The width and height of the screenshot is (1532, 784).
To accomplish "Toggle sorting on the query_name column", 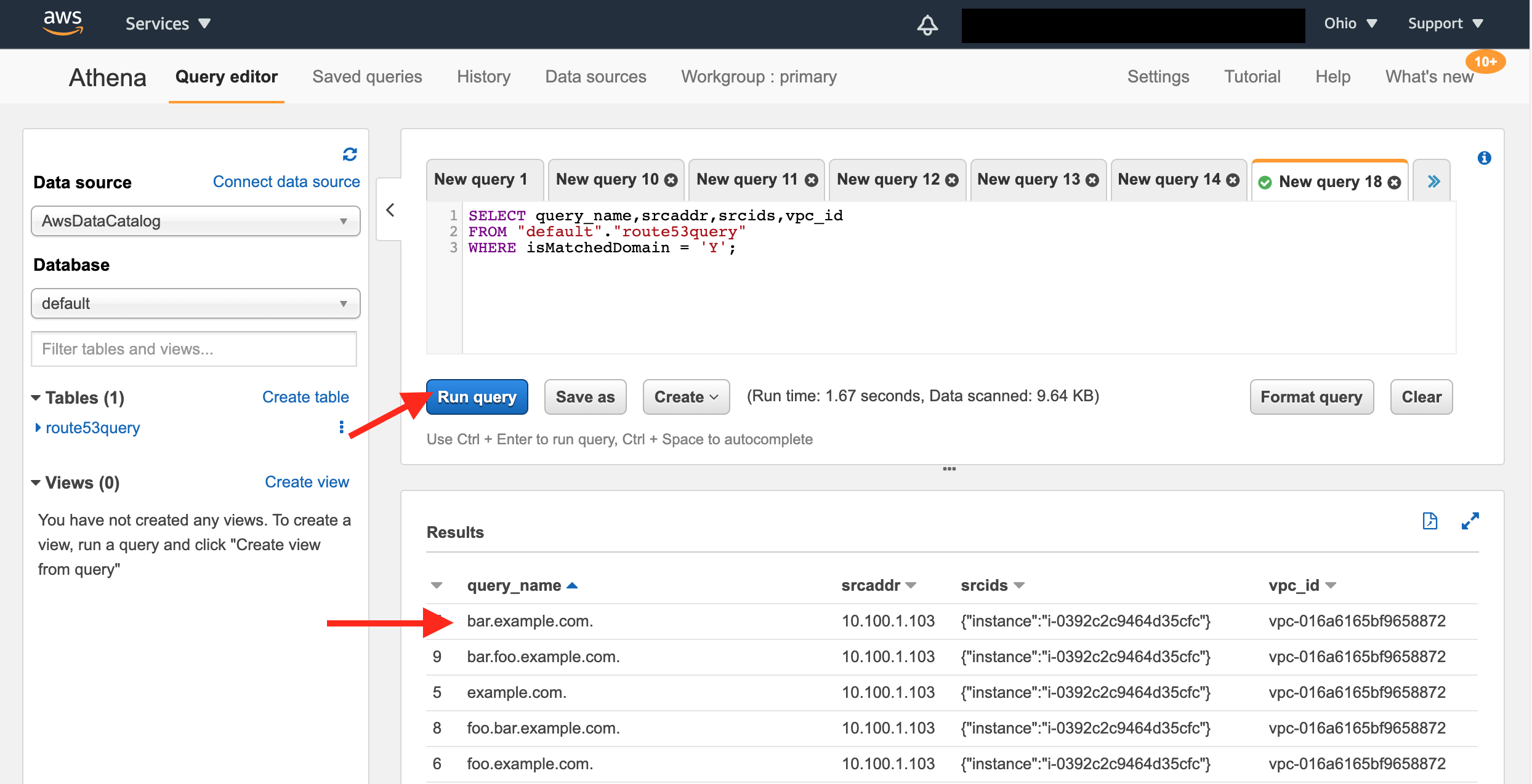I will click(x=573, y=585).
